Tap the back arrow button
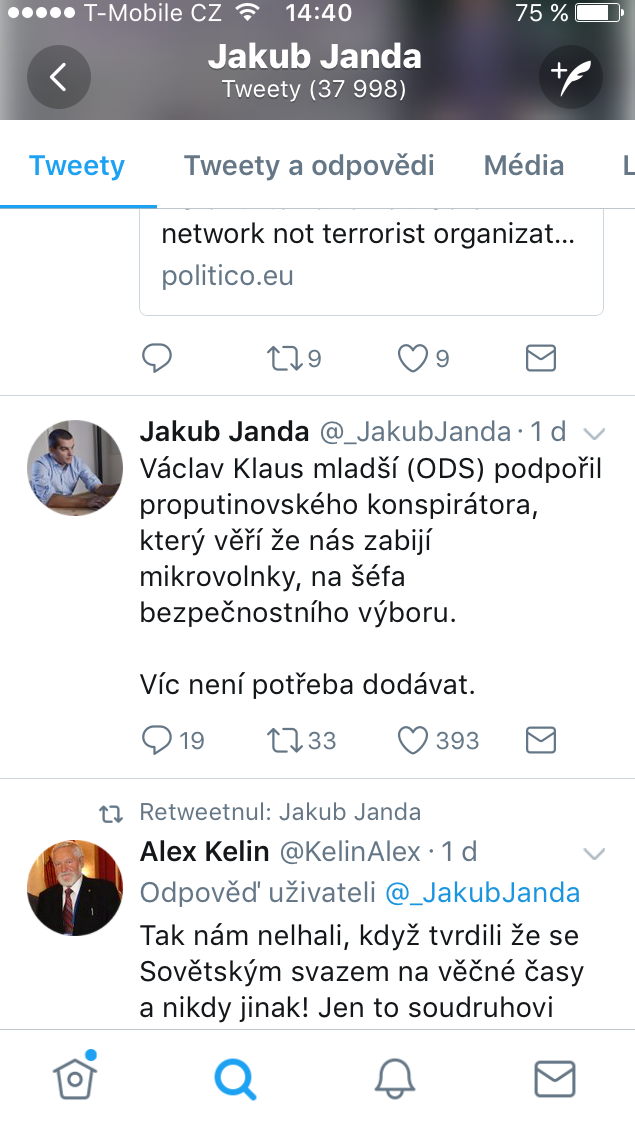 click(x=58, y=77)
